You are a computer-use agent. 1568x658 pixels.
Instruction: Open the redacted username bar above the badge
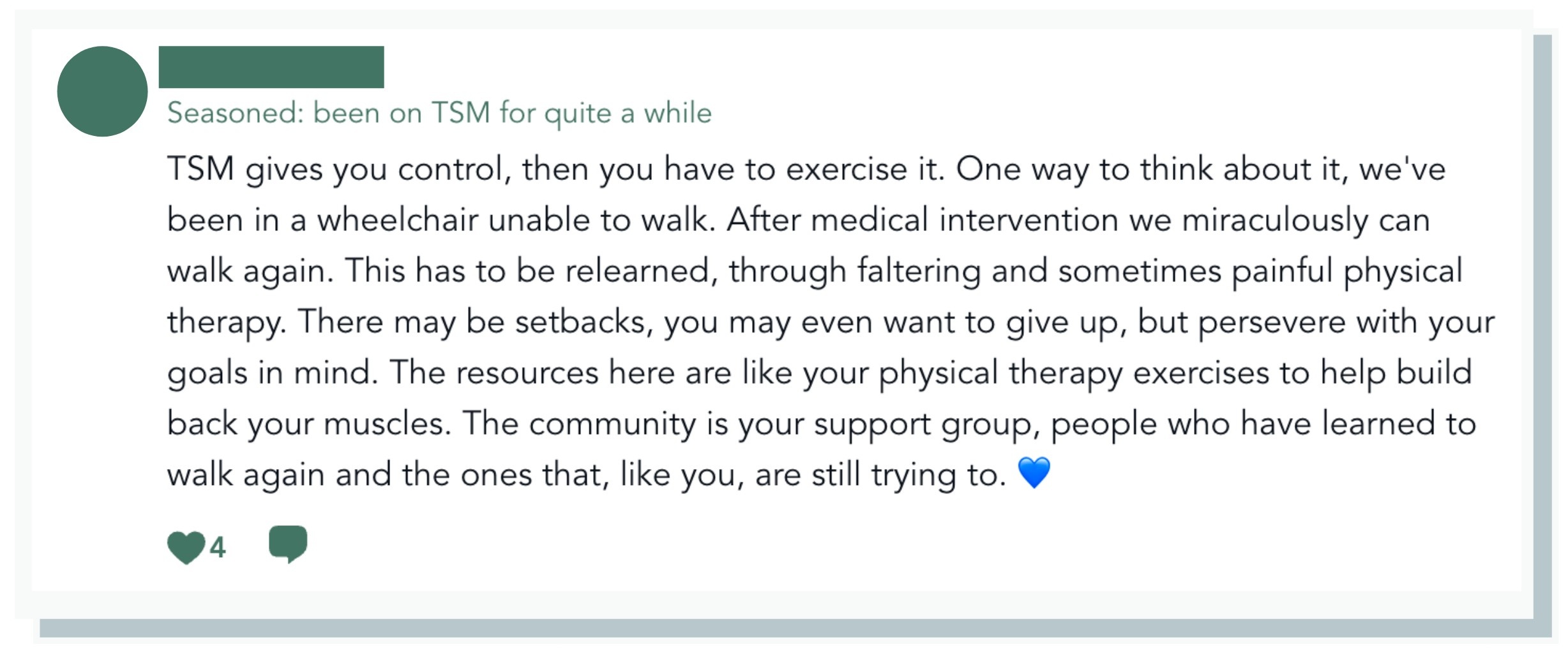[x=271, y=67]
